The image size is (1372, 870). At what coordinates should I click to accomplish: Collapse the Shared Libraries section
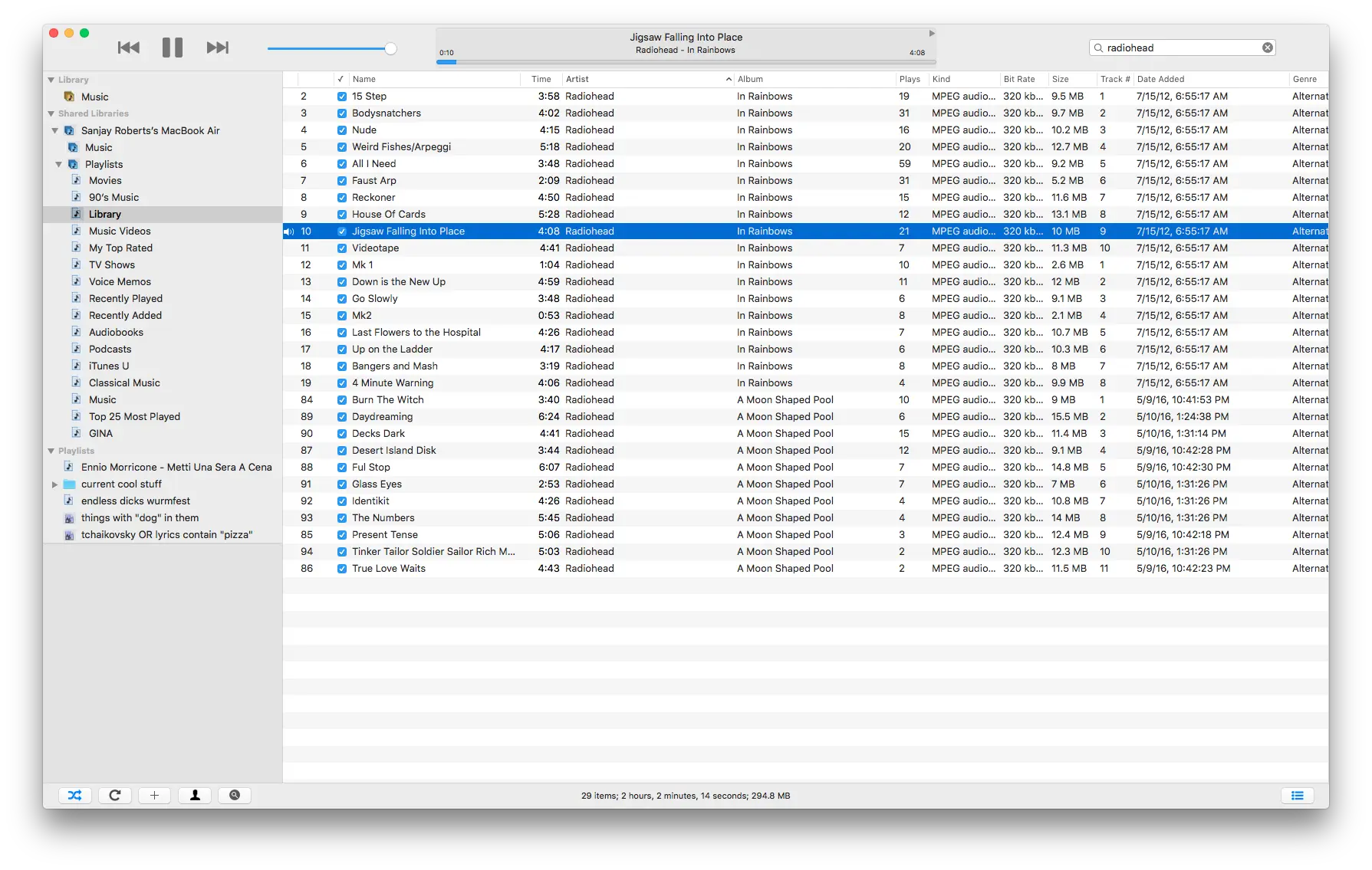pyautogui.click(x=50, y=113)
